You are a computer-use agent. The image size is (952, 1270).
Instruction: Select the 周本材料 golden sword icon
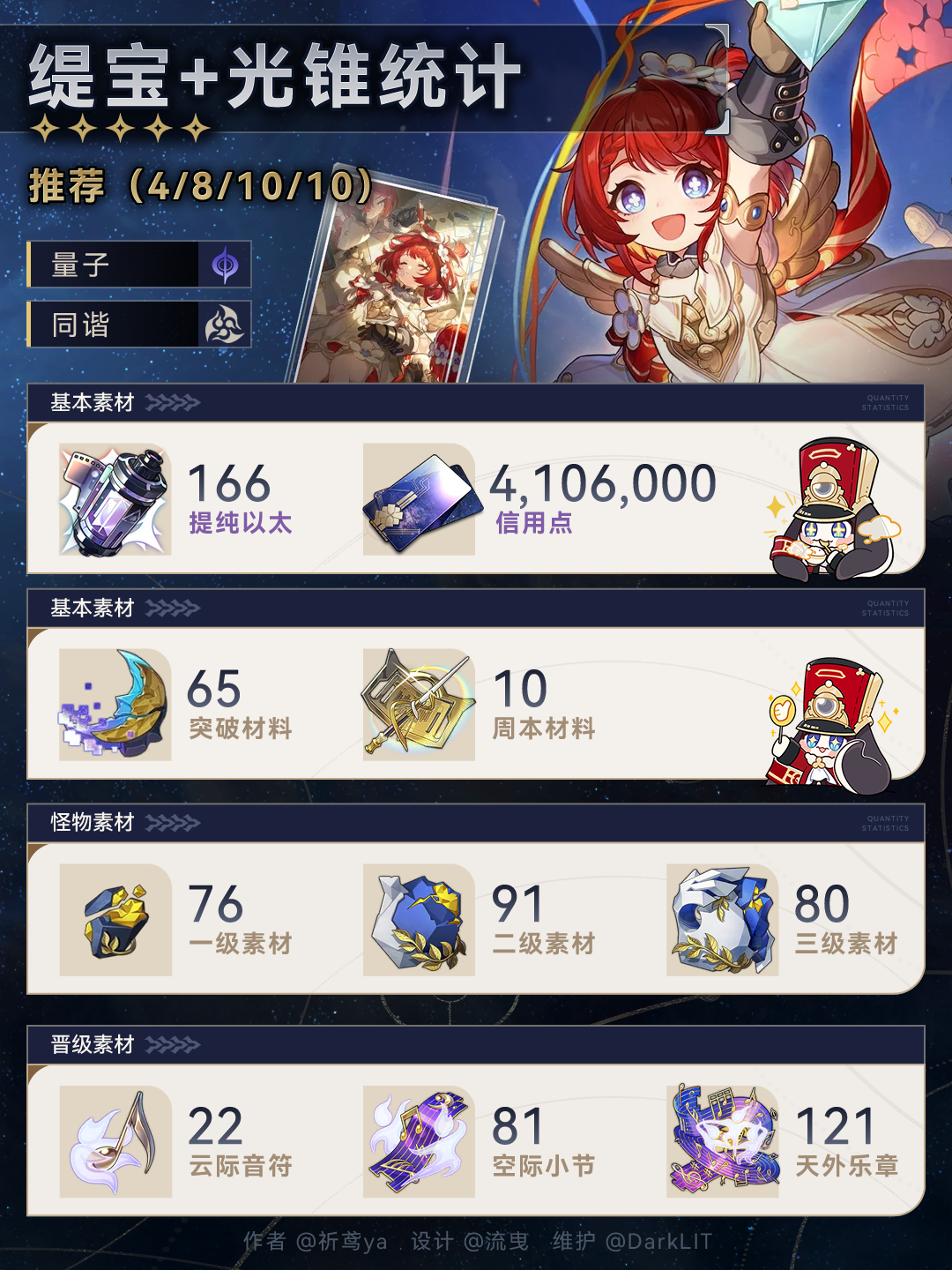pyautogui.click(x=419, y=705)
